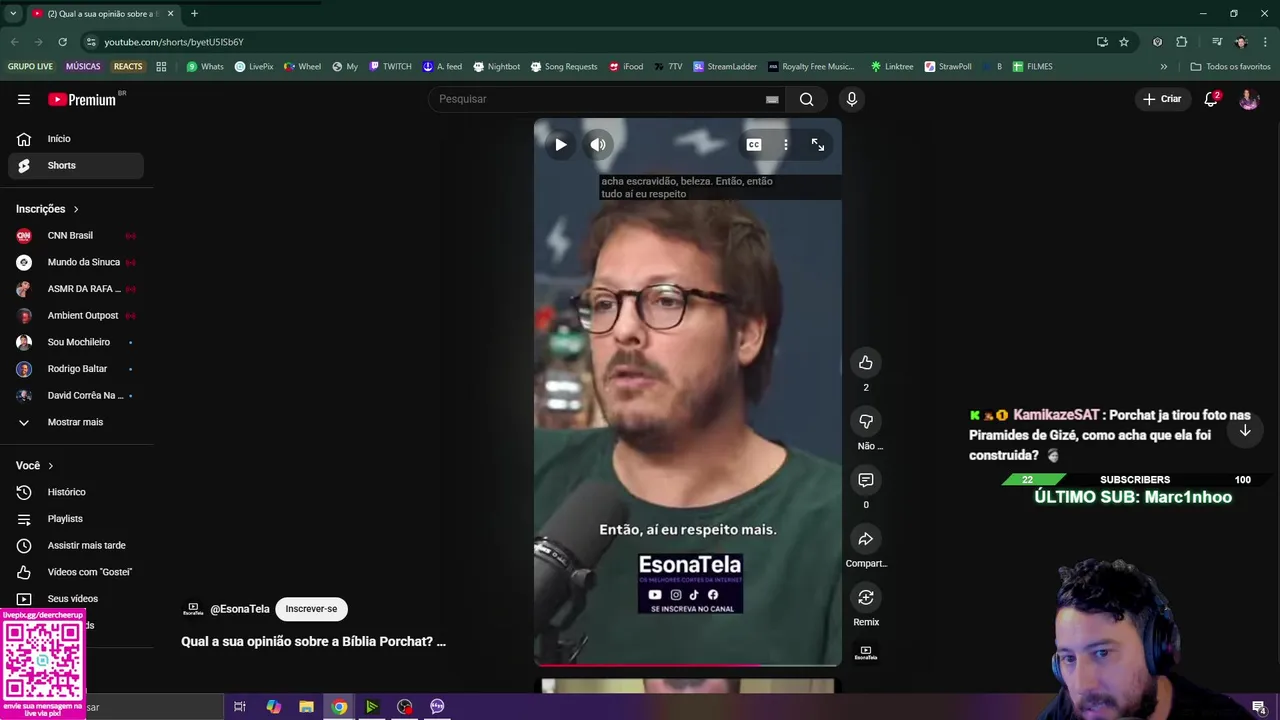The height and width of the screenshot is (720, 1280).
Task: Like this Short with thumbs up
Action: 866,363
